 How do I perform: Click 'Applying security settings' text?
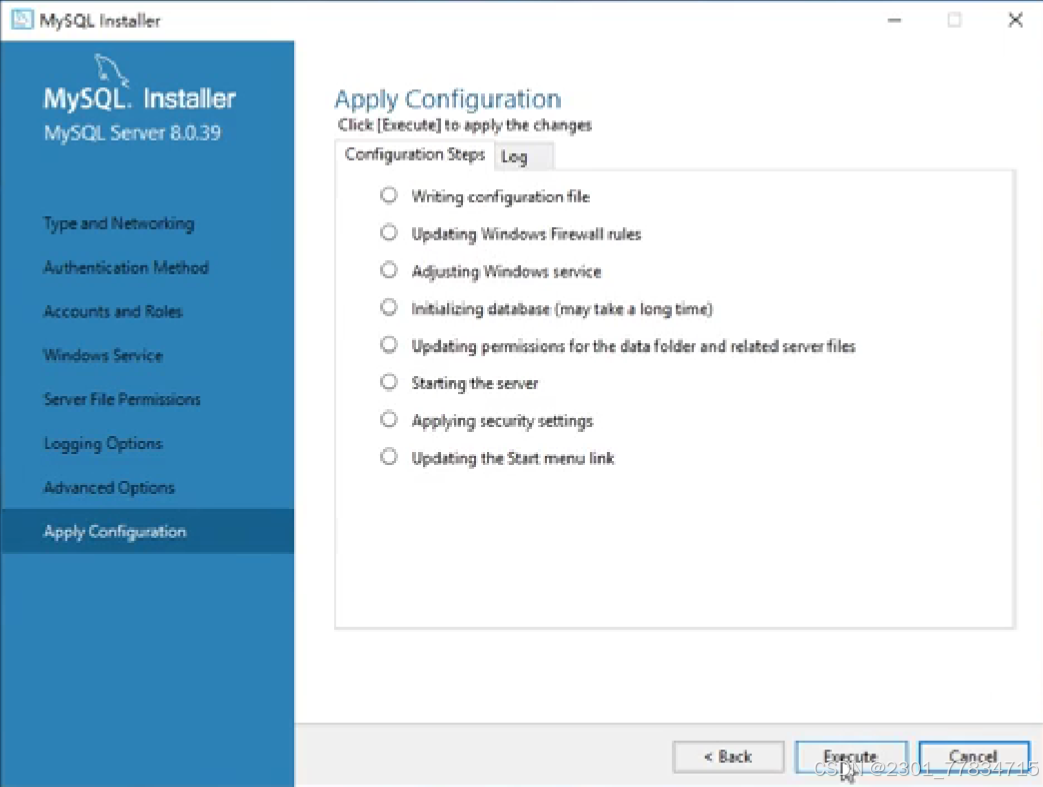pos(502,421)
